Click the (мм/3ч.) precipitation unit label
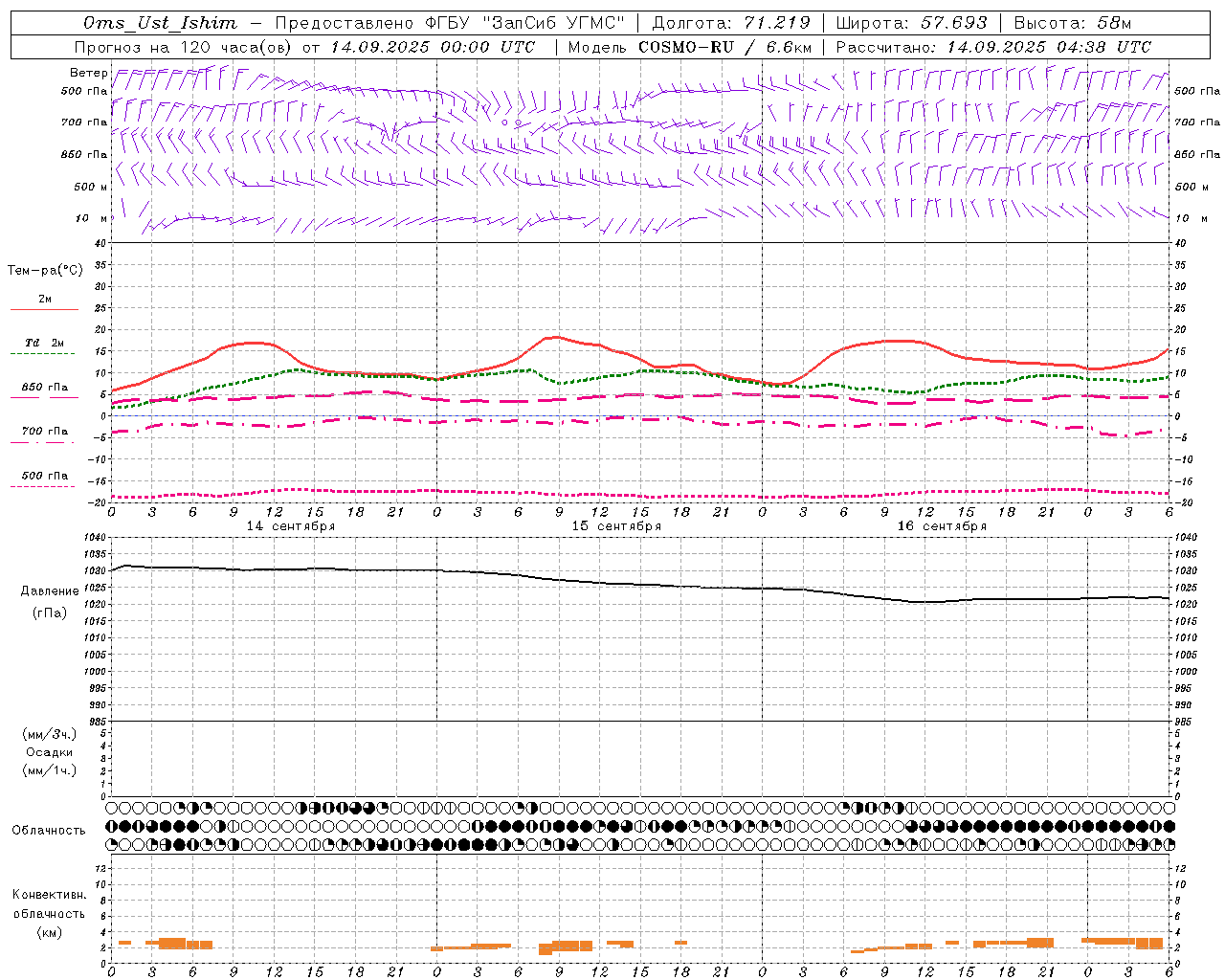Viewport: 1225px width, 980px height. (50, 734)
